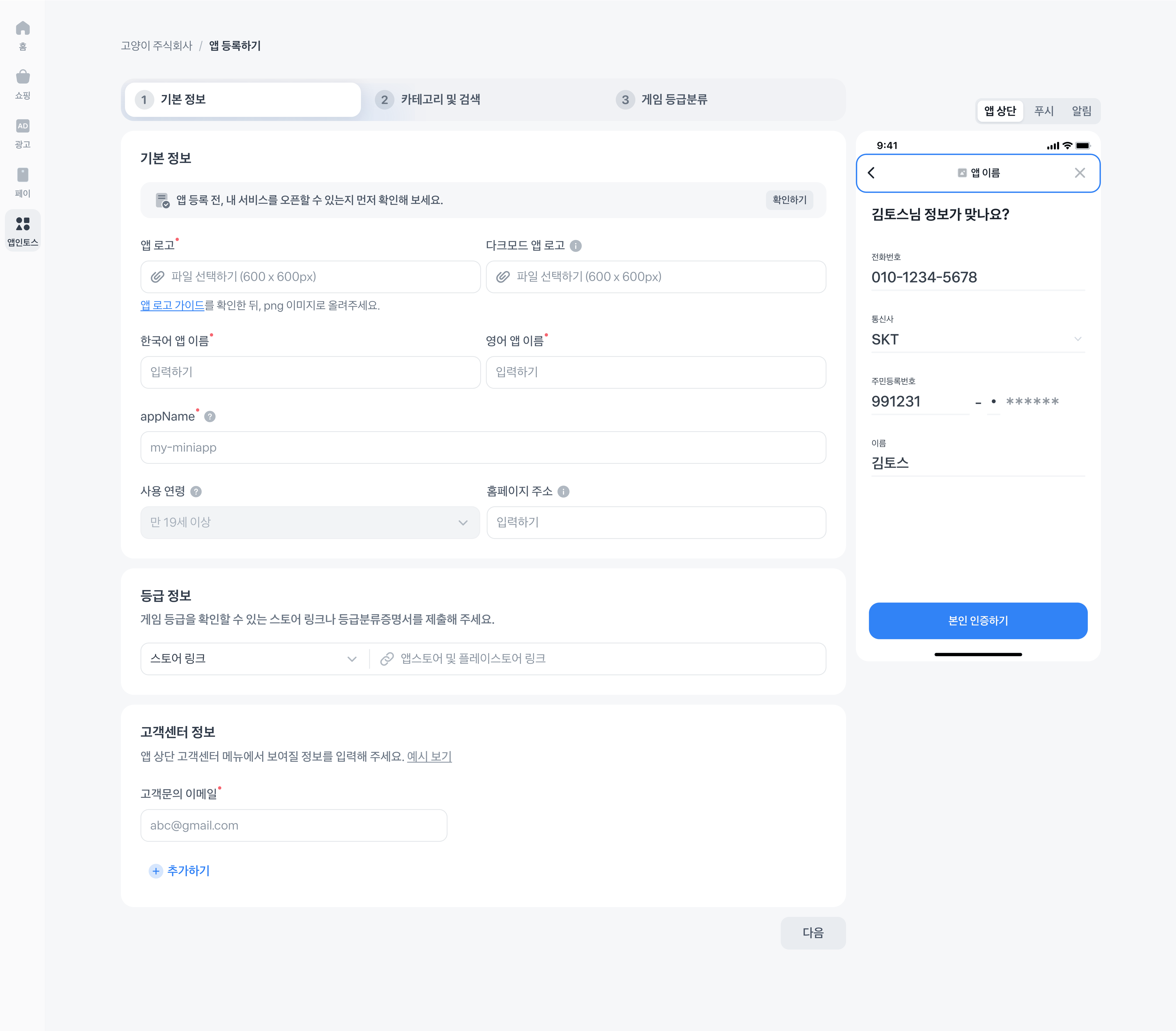Click help icon next to 사용 연령
This screenshot has height=1031, width=1176.
(x=196, y=492)
